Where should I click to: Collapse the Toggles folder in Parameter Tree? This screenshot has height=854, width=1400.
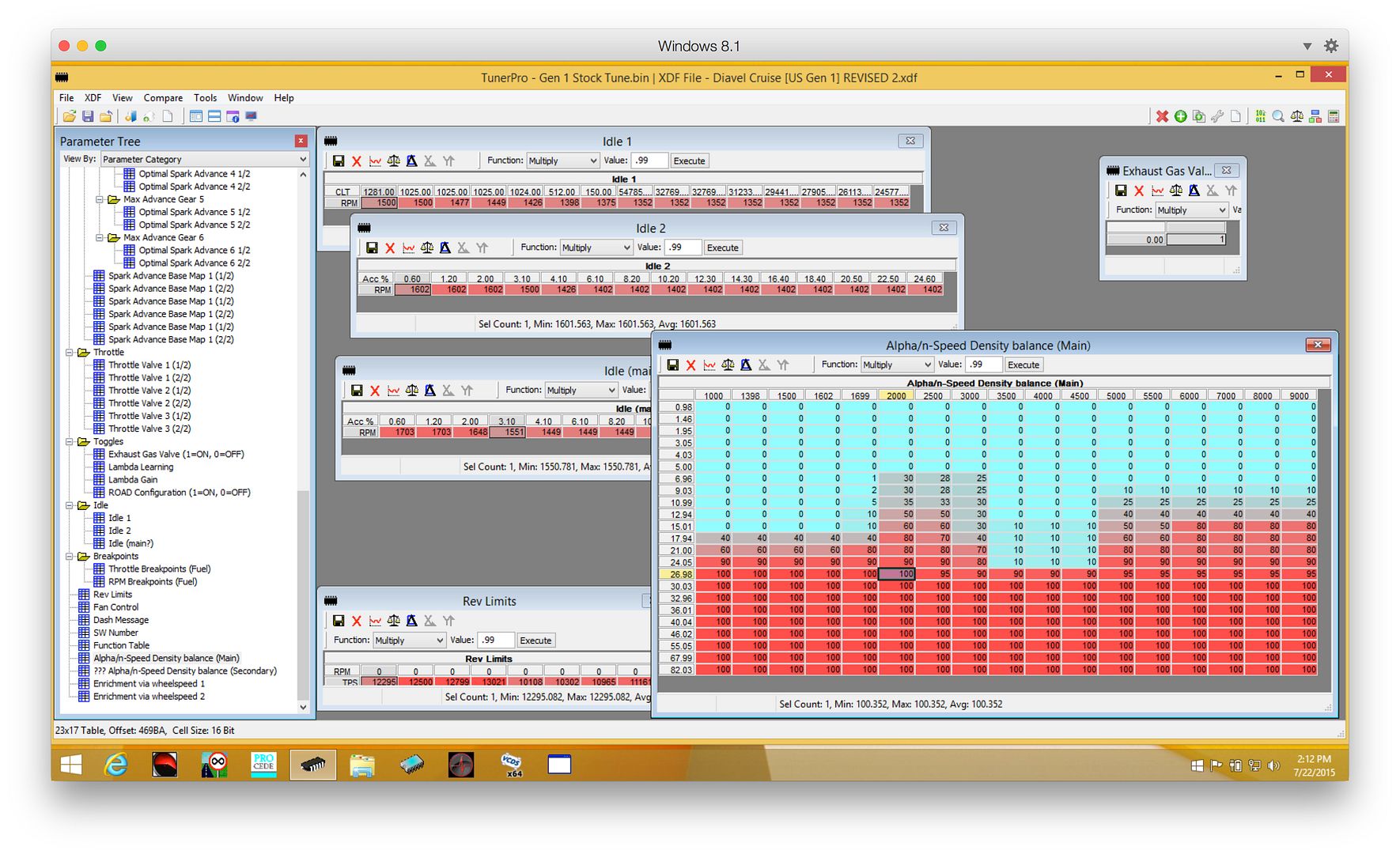point(70,442)
